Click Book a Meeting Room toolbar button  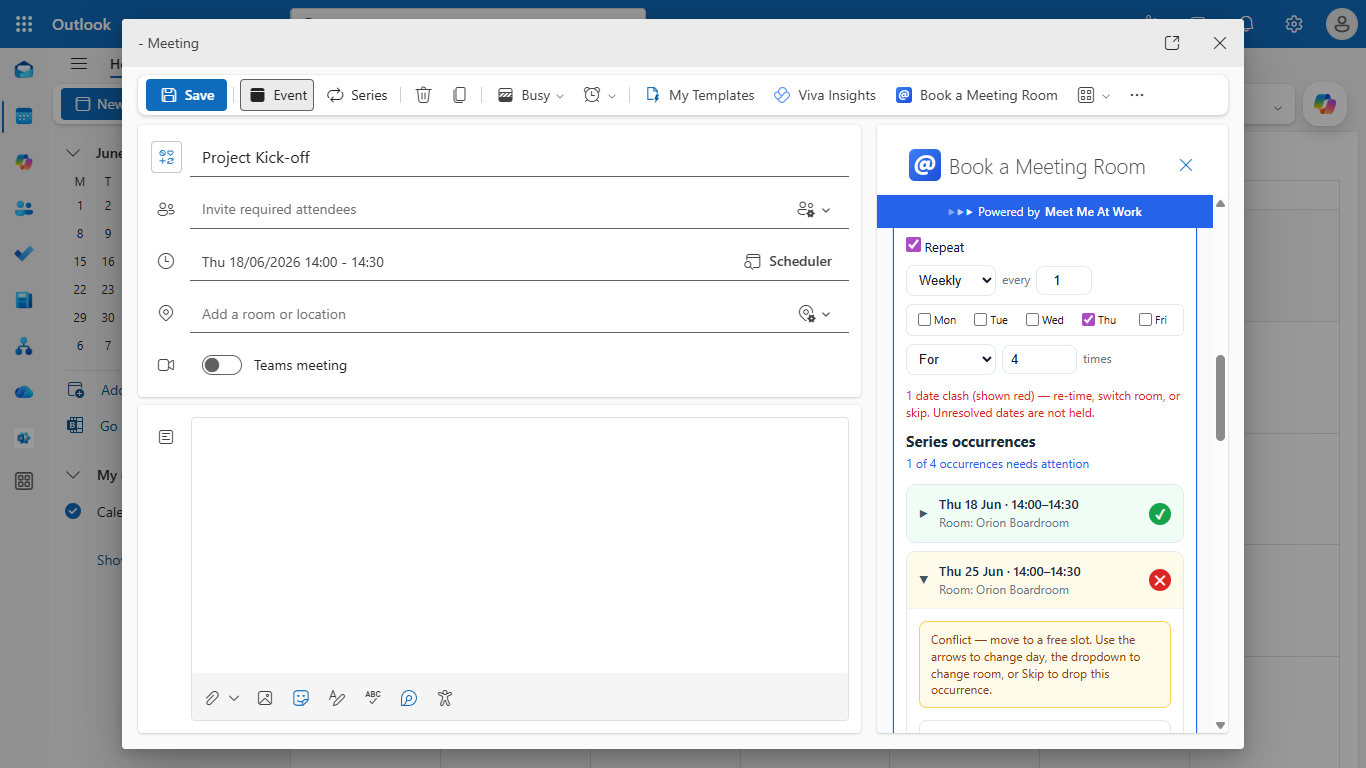click(x=976, y=95)
